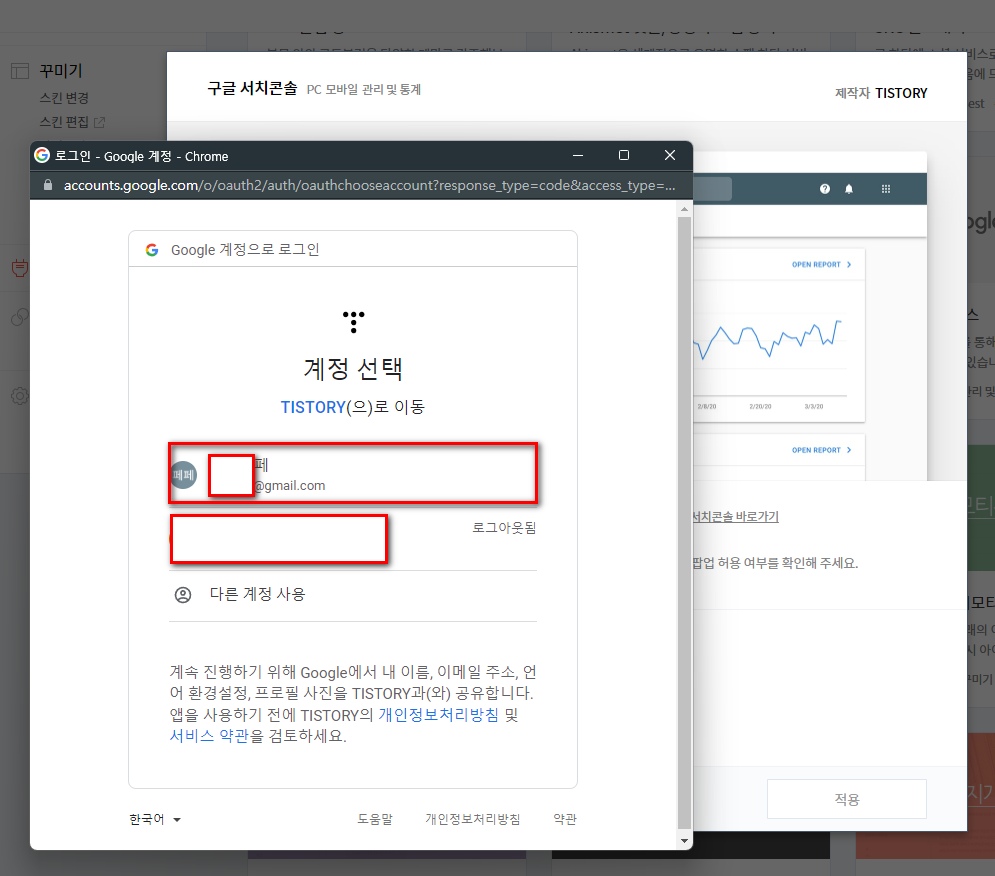This screenshot has width=995, height=876.
Task: Click the 'PC 모바일 관리 및 통계' subtitle
Action: pyautogui.click(x=364, y=90)
